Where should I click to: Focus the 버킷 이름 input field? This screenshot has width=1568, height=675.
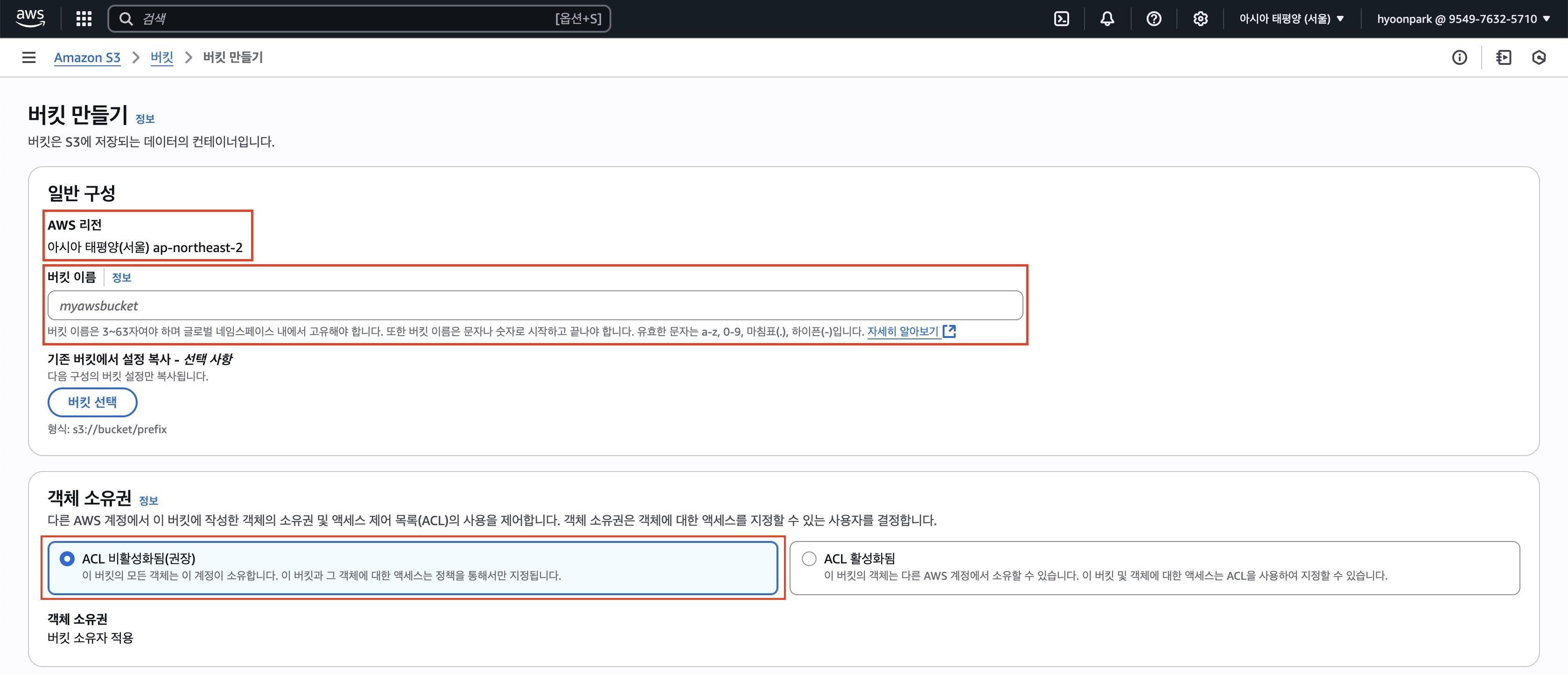pos(535,306)
